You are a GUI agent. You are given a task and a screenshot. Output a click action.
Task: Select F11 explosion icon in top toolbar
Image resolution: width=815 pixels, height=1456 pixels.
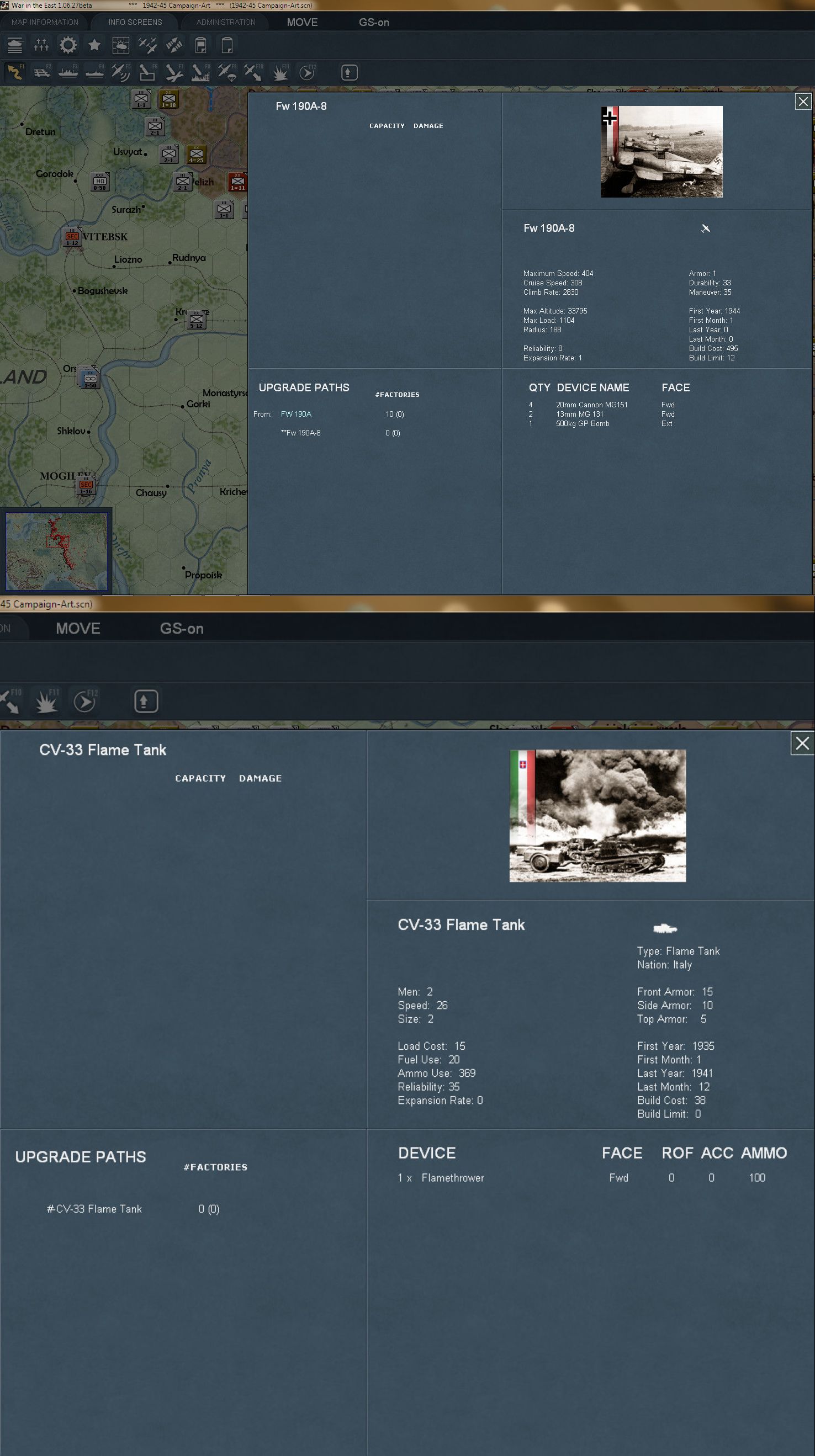tap(281, 72)
